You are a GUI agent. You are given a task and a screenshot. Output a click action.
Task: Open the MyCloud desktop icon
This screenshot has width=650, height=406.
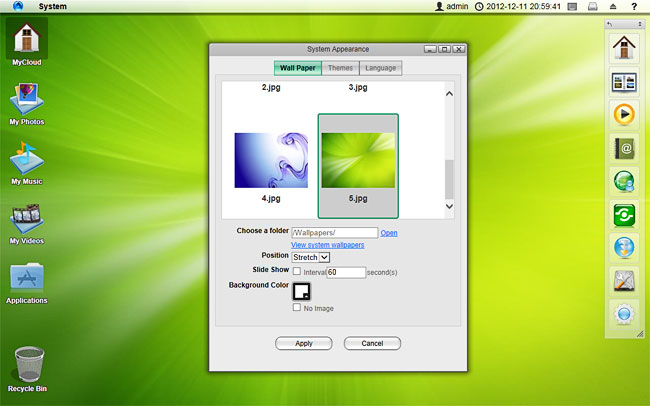tap(26, 40)
